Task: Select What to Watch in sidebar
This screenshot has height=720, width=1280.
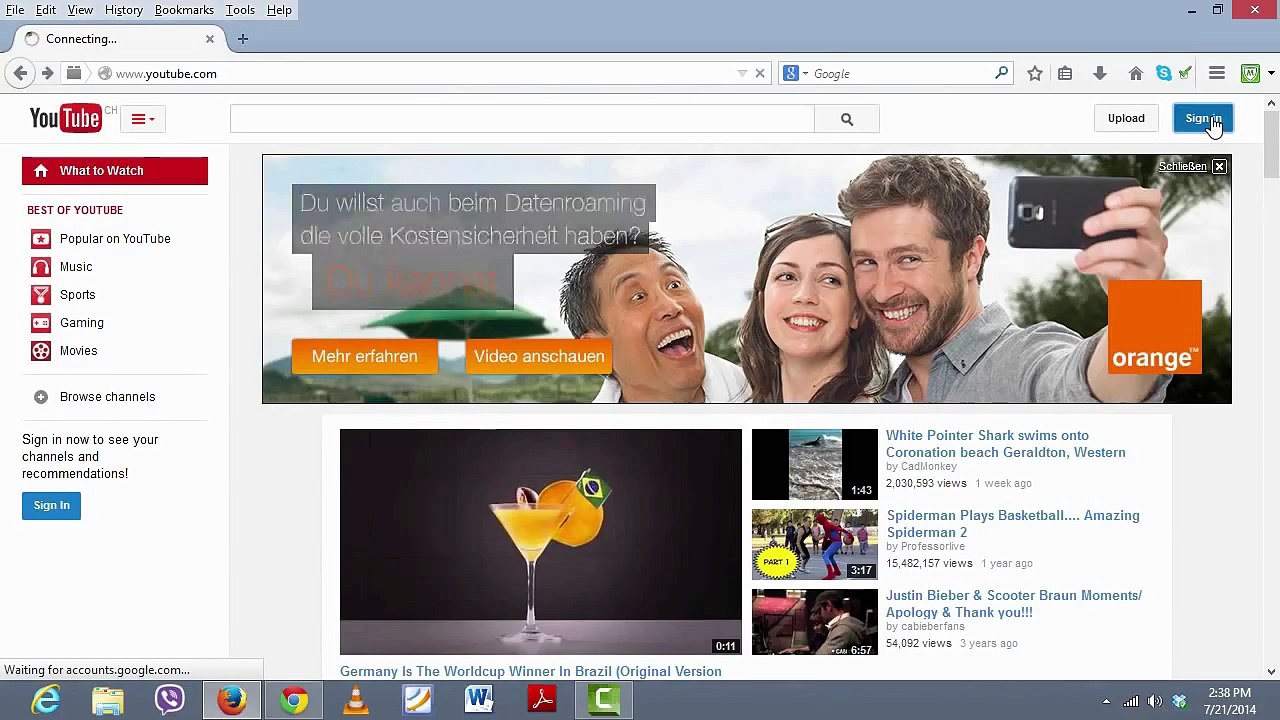Action: point(115,171)
